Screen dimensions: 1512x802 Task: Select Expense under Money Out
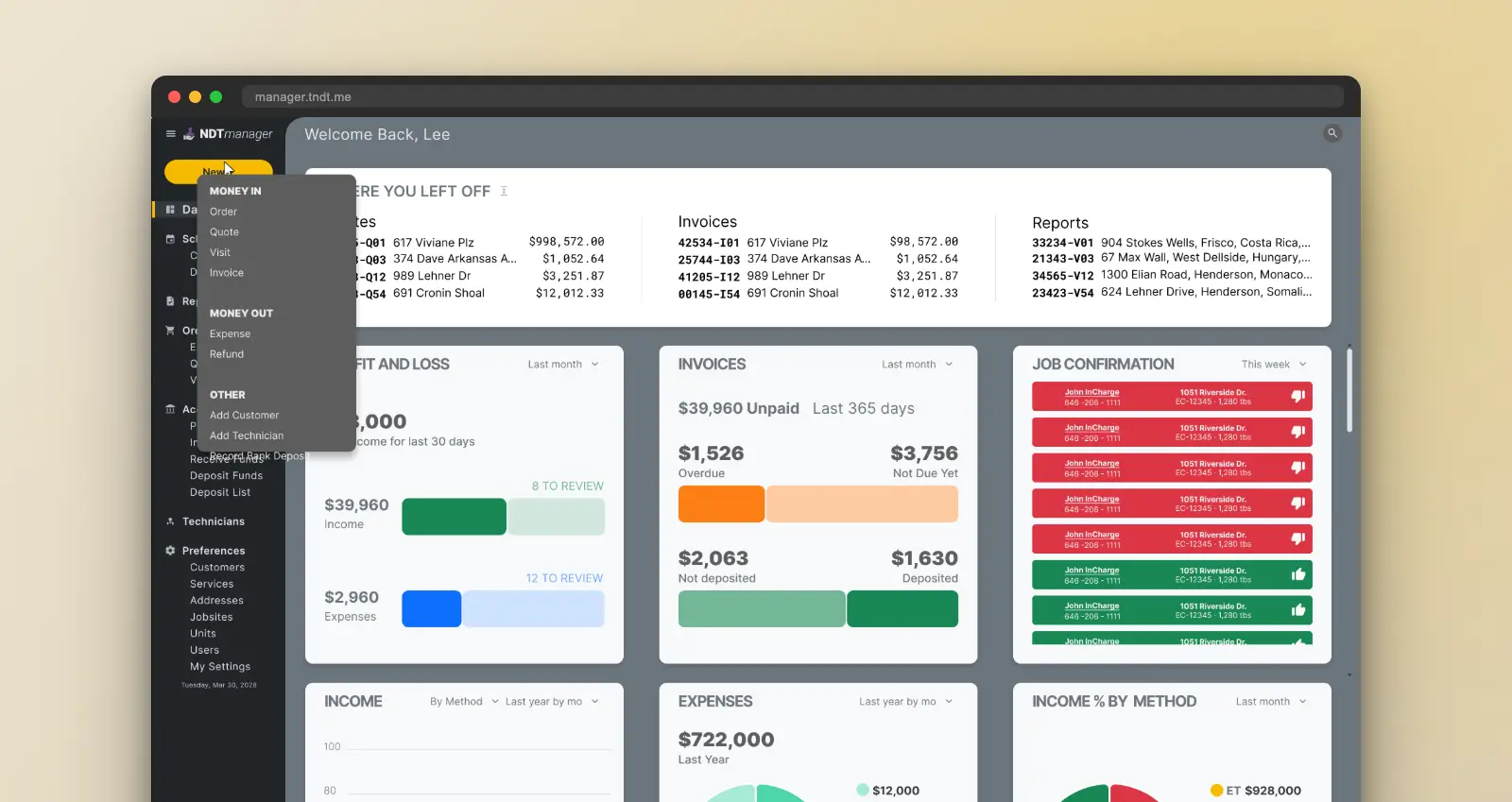click(230, 334)
